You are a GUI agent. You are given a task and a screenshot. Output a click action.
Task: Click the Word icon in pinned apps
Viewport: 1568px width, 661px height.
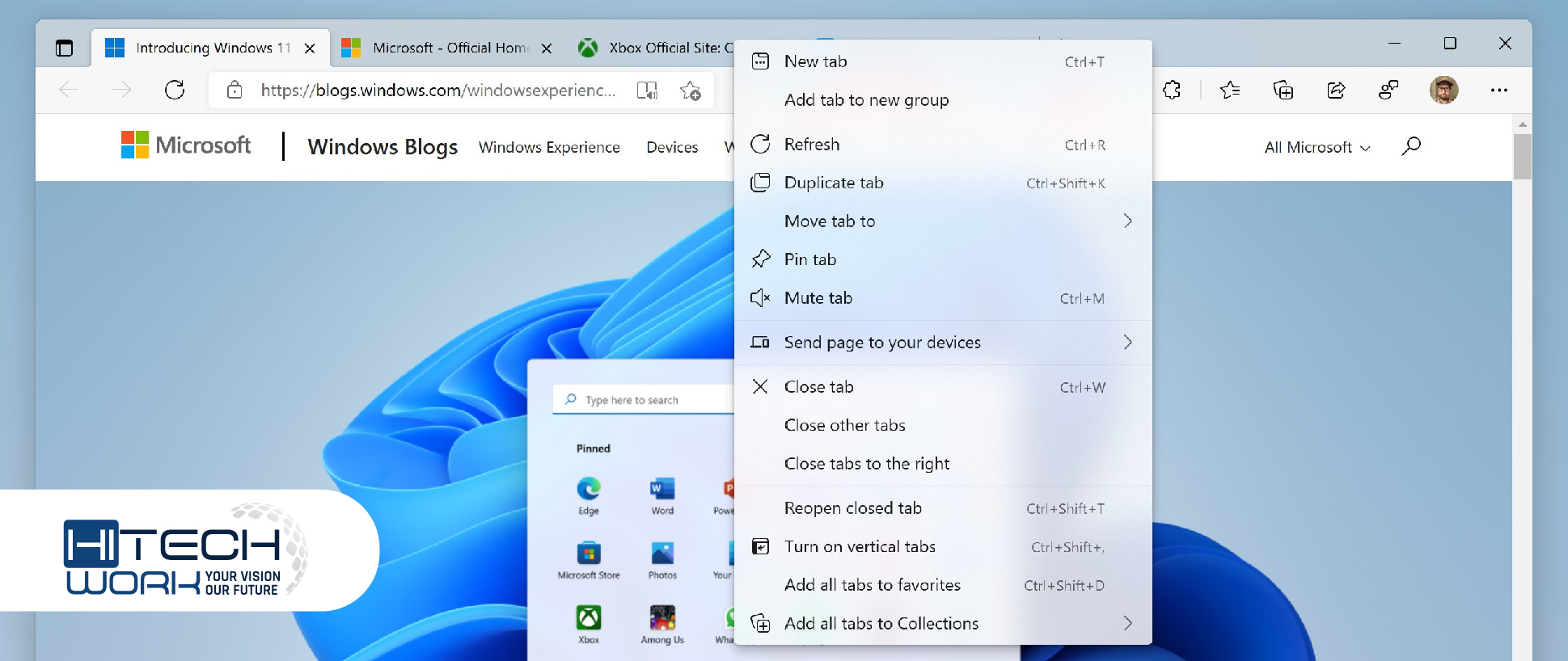click(662, 488)
